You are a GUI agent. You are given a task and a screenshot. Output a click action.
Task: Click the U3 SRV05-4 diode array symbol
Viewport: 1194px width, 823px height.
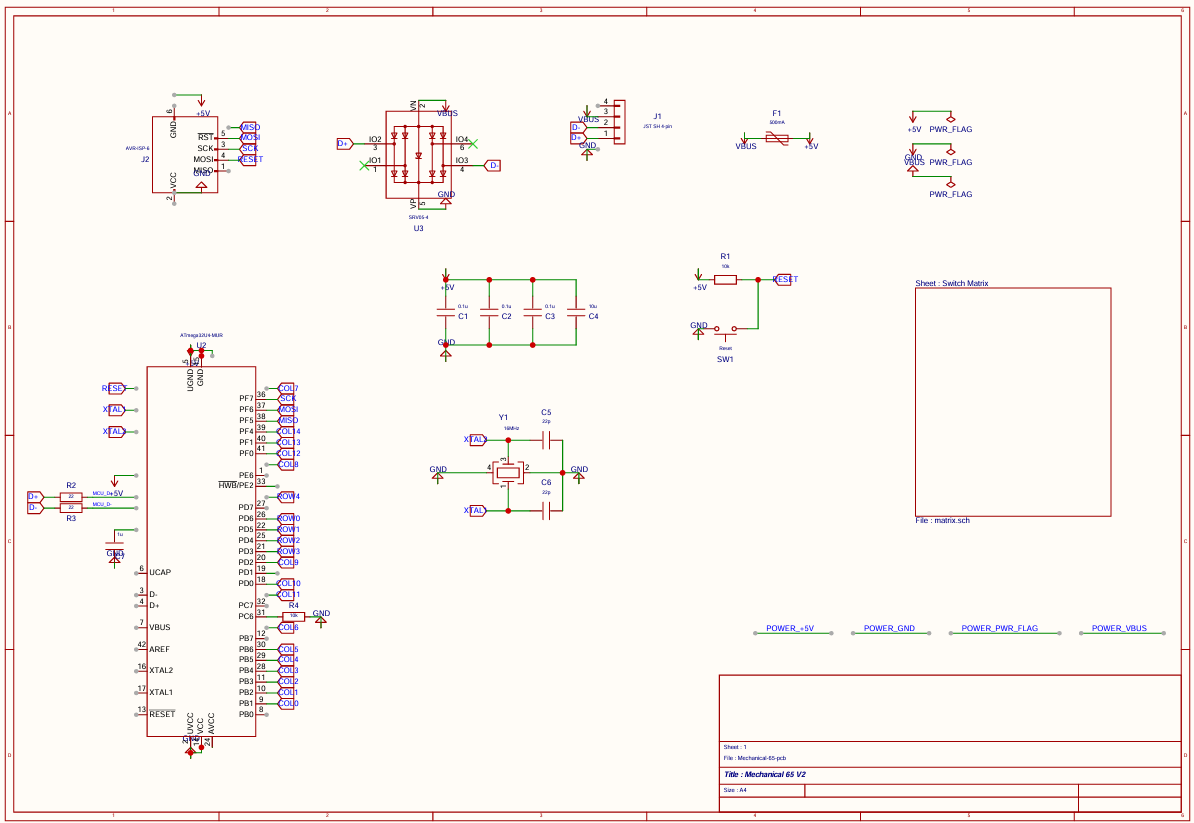coord(418,155)
